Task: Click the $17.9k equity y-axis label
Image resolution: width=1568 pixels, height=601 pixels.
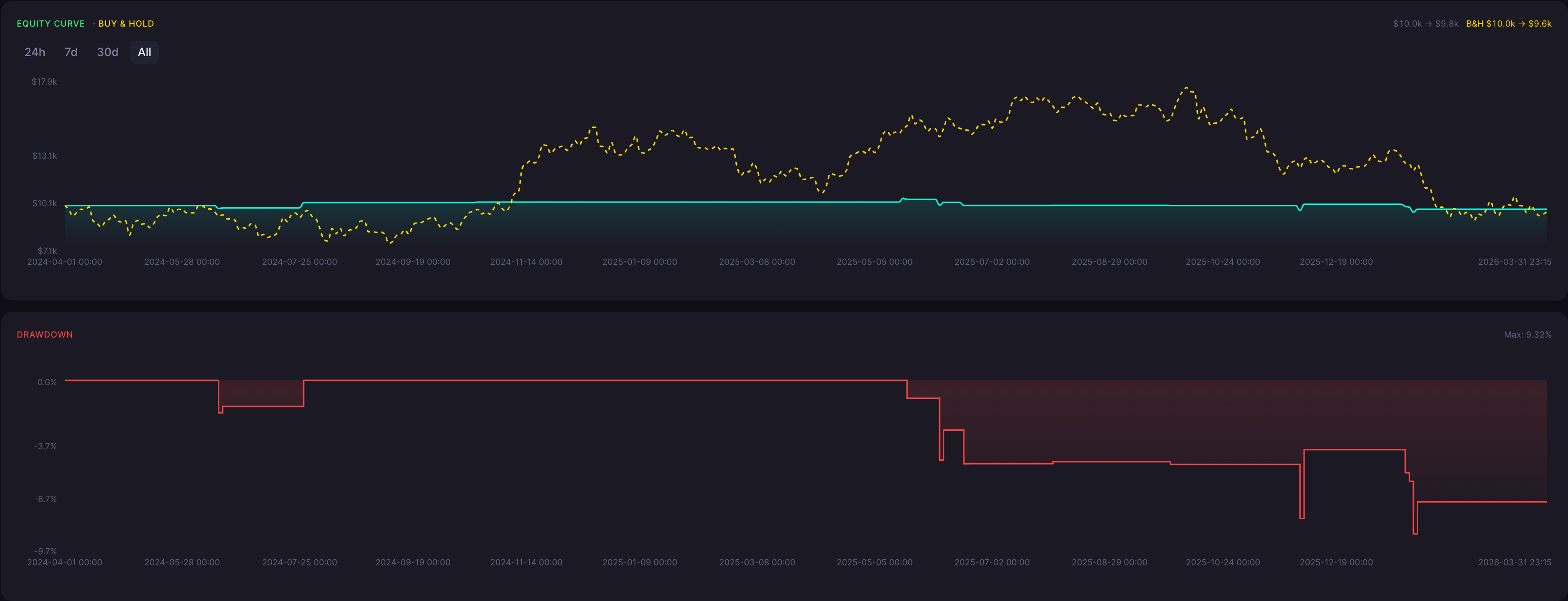Action: [x=44, y=81]
